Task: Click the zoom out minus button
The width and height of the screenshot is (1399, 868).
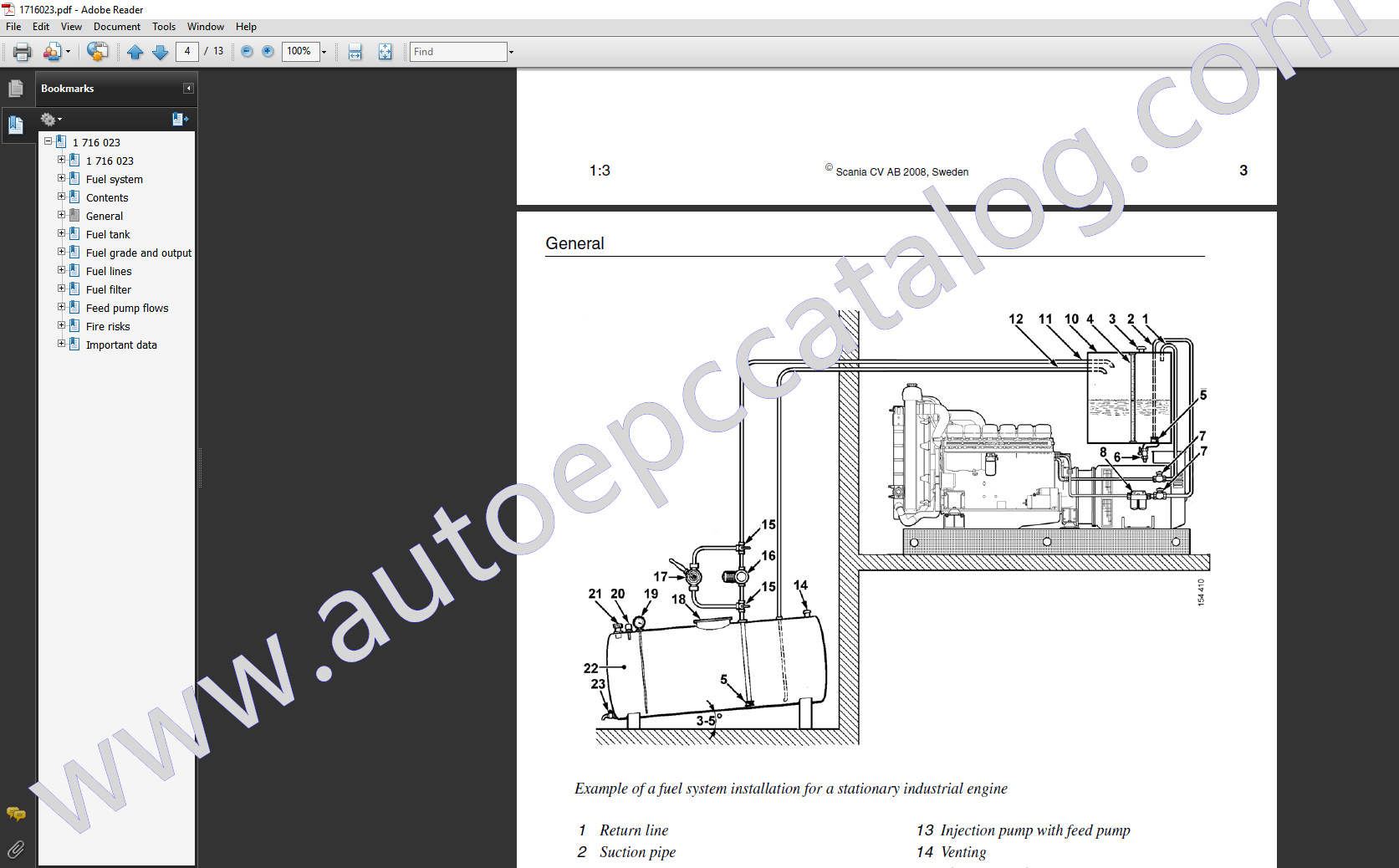Action: click(247, 52)
